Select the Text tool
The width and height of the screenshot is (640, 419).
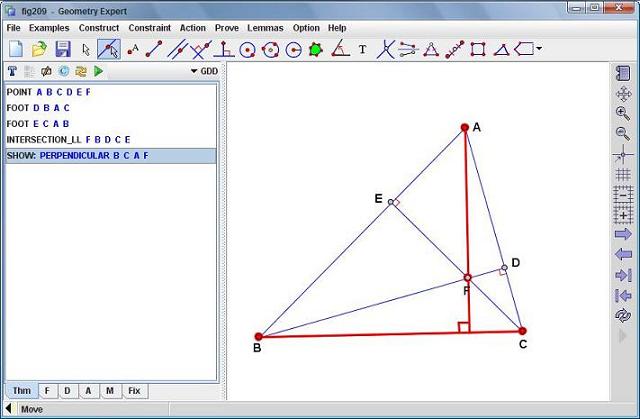point(362,48)
